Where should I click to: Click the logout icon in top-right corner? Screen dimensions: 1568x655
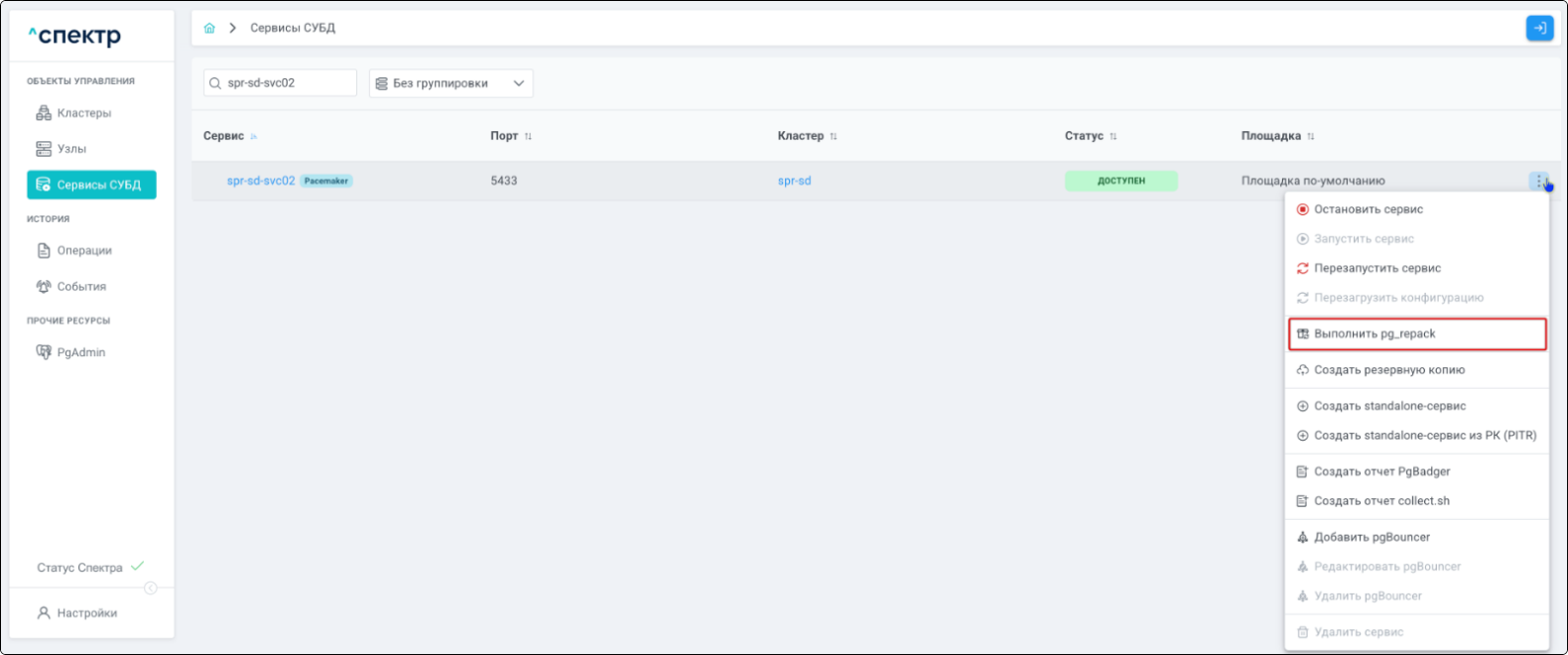(x=1539, y=28)
